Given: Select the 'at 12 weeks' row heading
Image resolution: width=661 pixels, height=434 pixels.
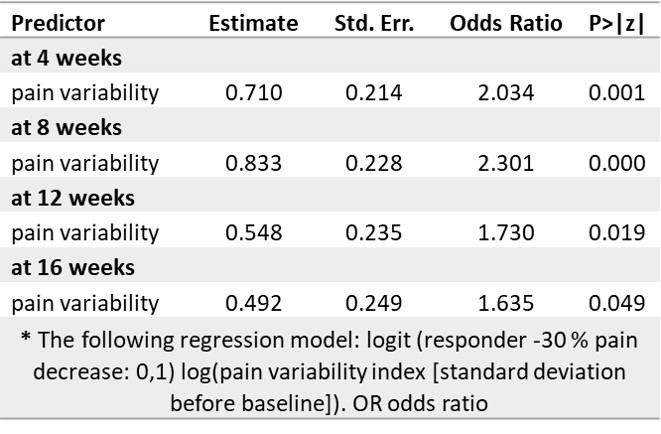Looking at the screenshot, I should click(x=71, y=198).
